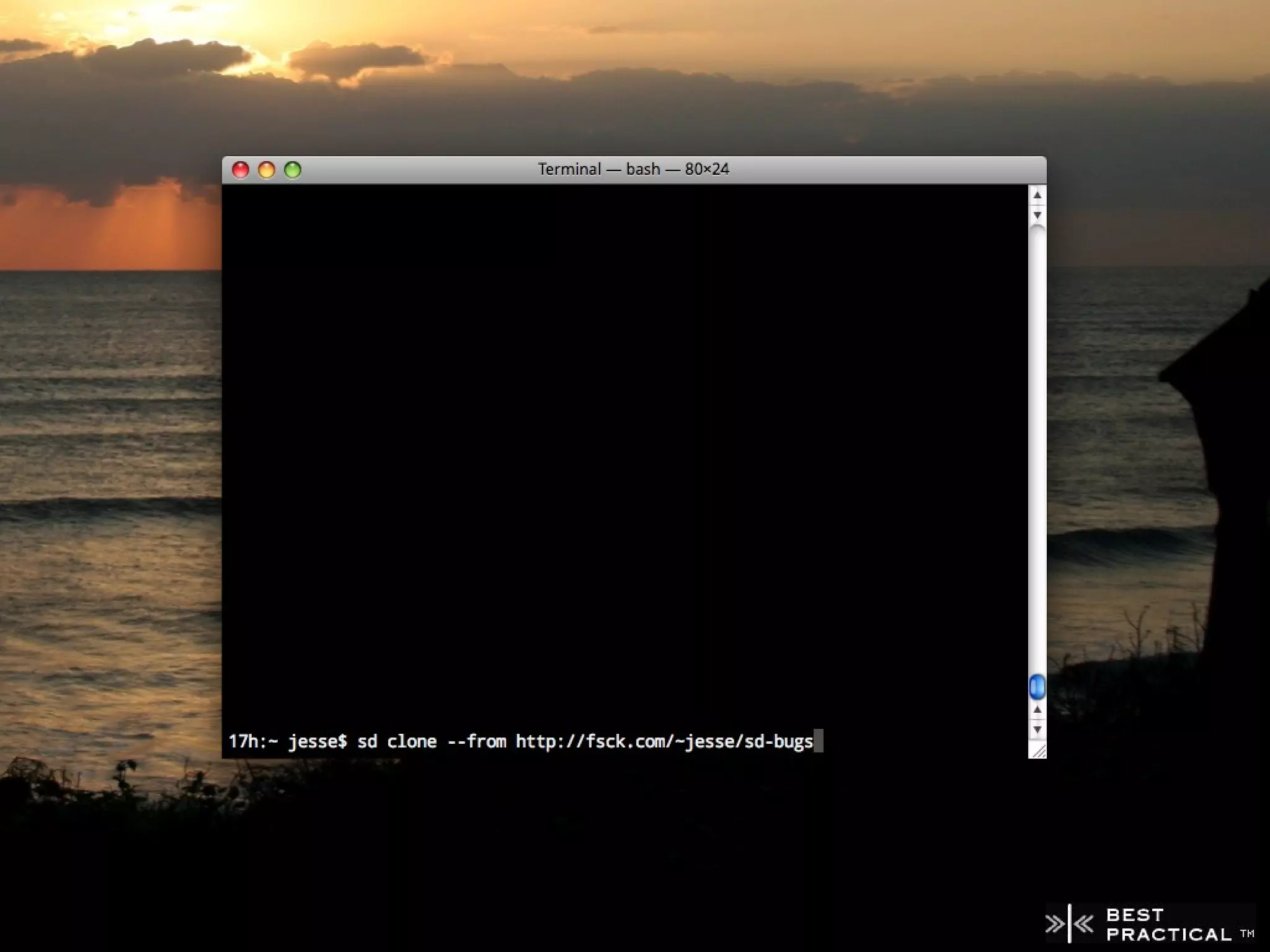
Task: Close the Terminal window
Action: point(241,170)
